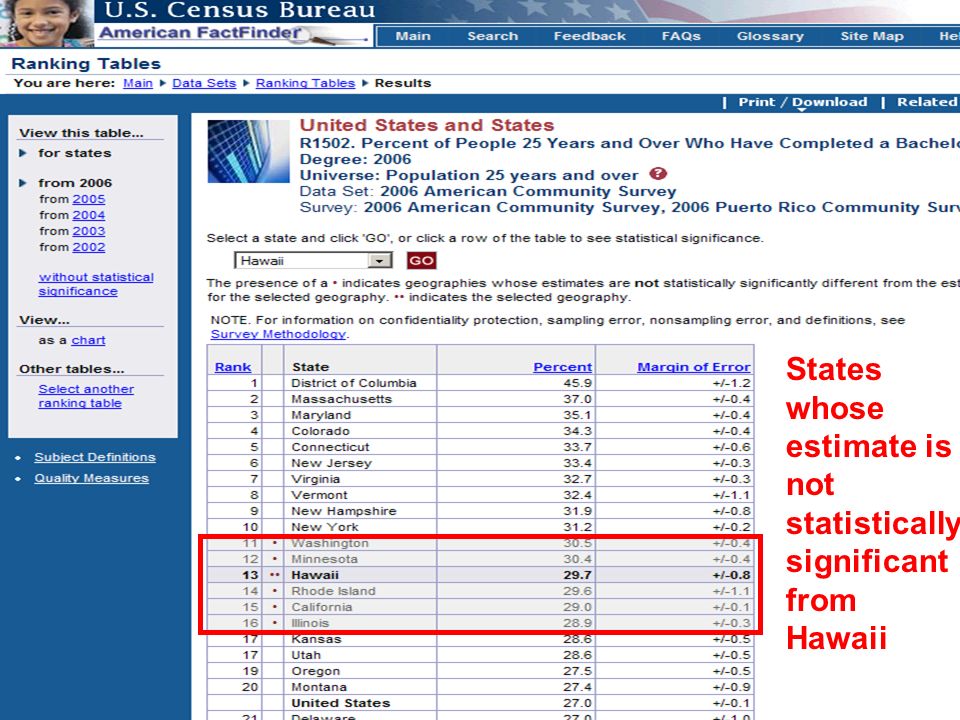Click the 45.9 percent value
The height and width of the screenshot is (720, 960).
click(x=577, y=383)
